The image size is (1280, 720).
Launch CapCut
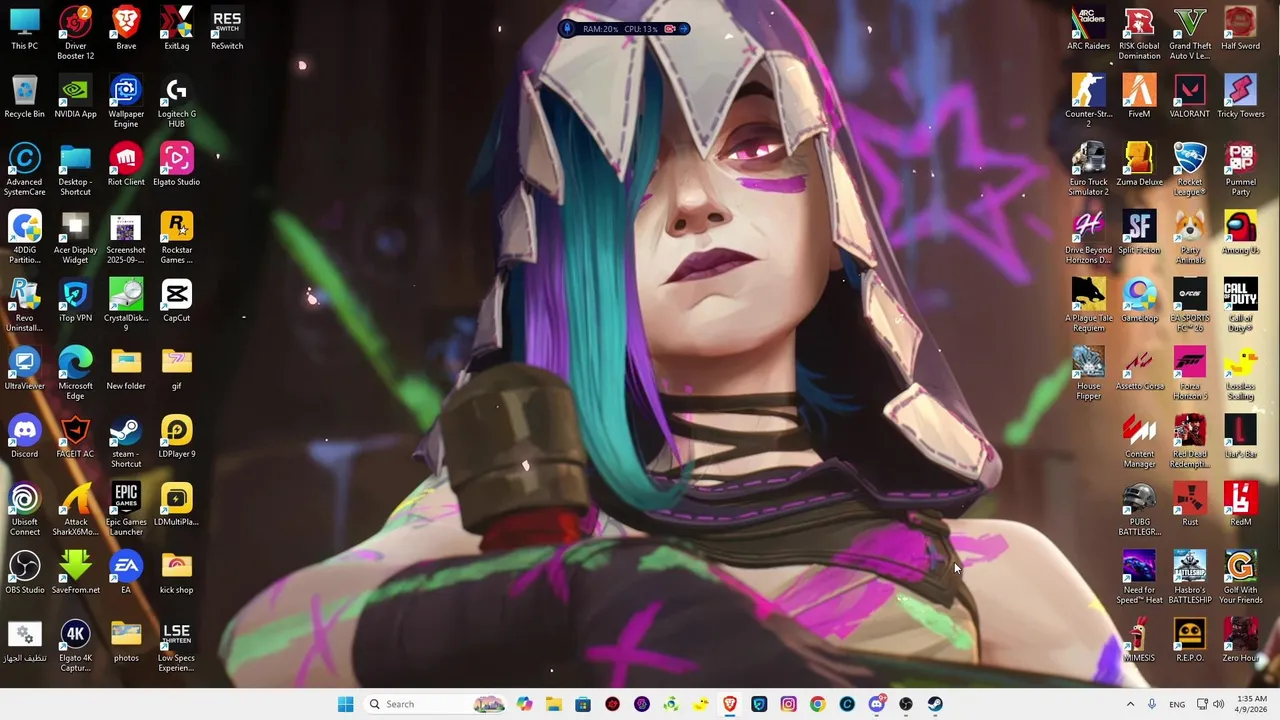[177, 301]
